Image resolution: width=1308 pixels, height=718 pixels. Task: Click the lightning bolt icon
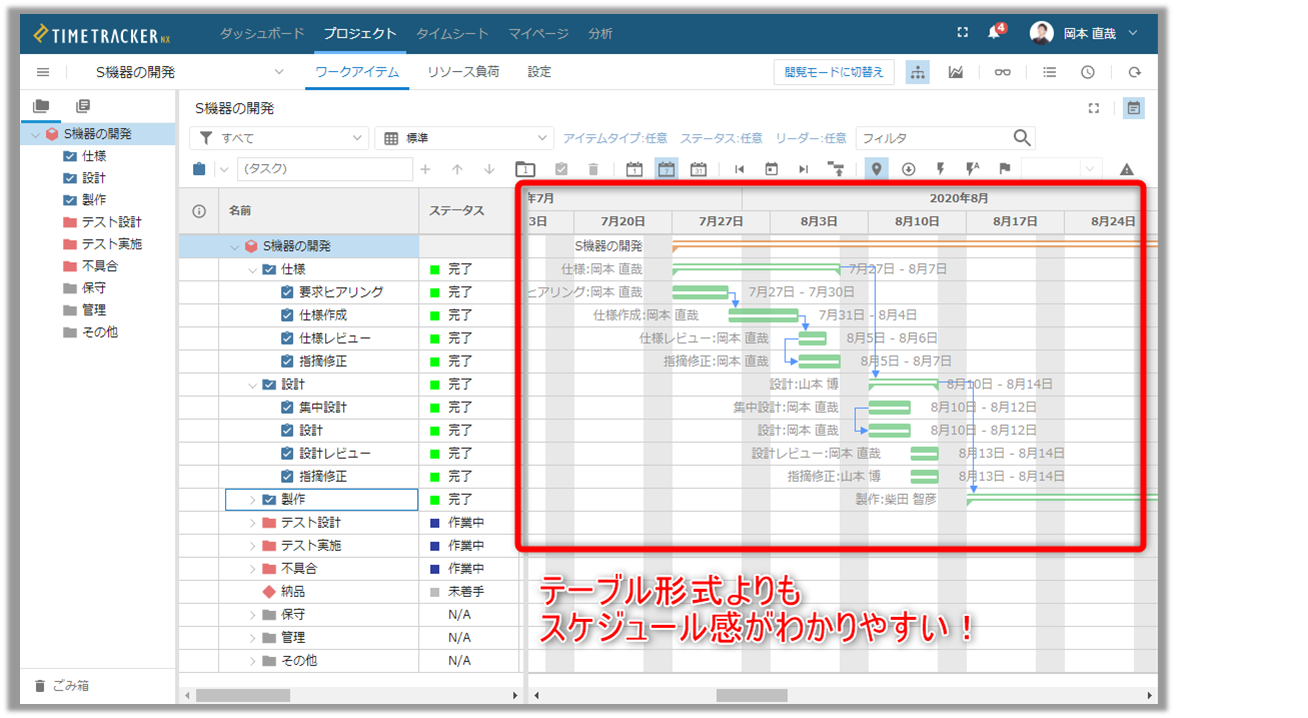pos(940,169)
